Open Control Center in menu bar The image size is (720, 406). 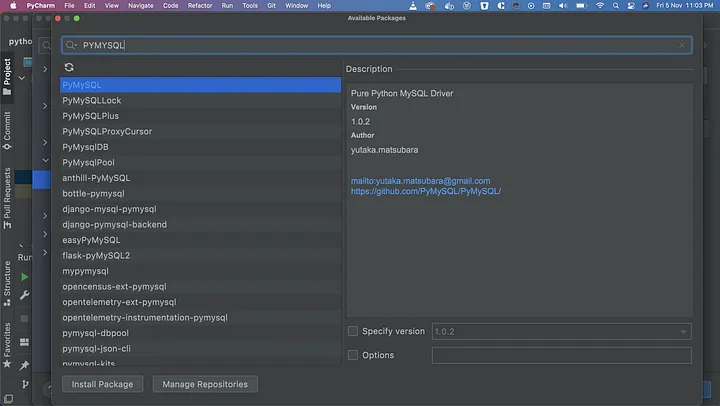click(x=631, y=6)
